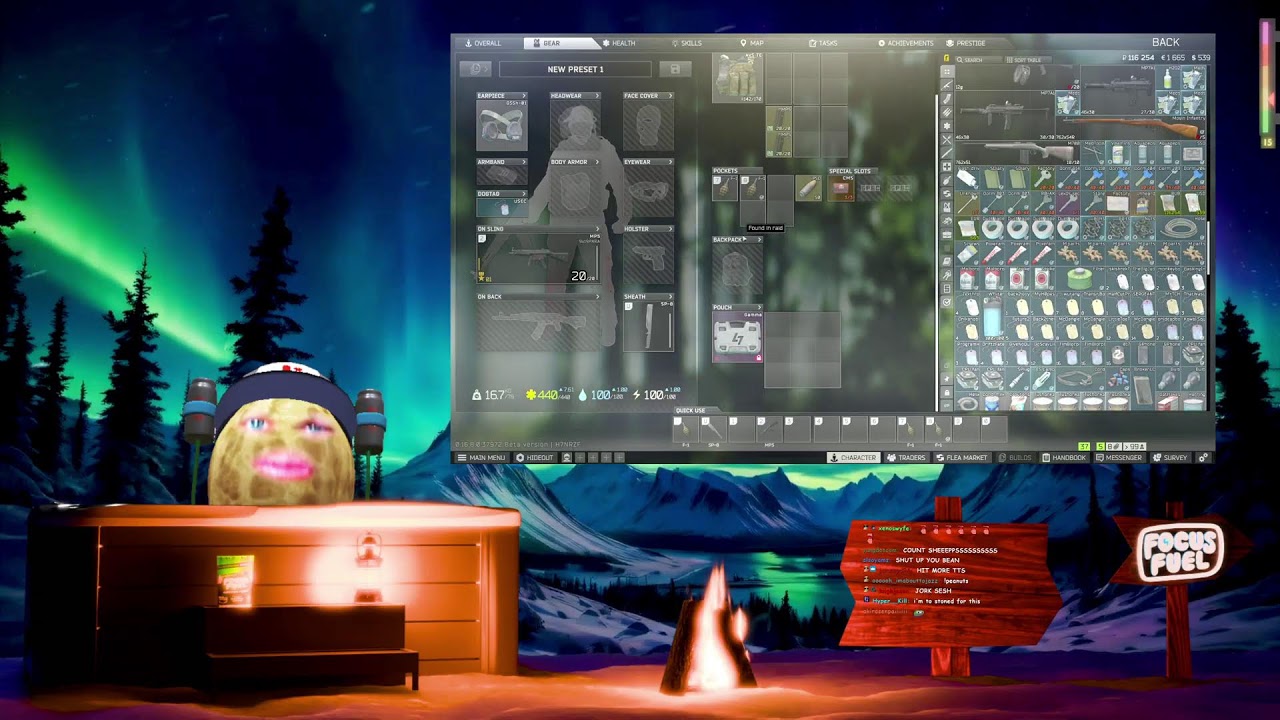Select the MP5 on sling
1280x720 pixels.
pyautogui.click(x=538, y=259)
